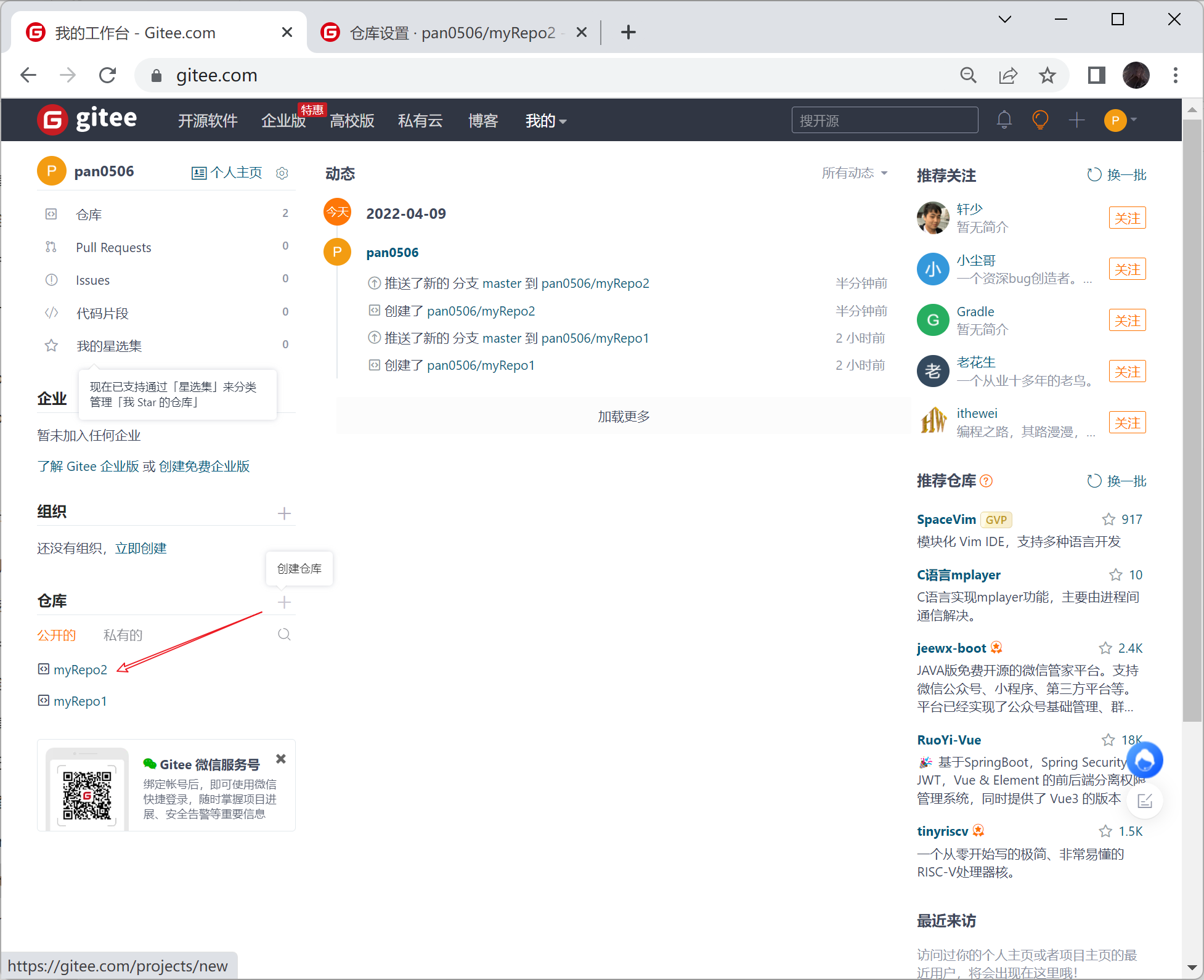Viewport: 1204px width, 980px height.
Task: Open the 开源软件 navigation menu
Action: click(x=208, y=121)
